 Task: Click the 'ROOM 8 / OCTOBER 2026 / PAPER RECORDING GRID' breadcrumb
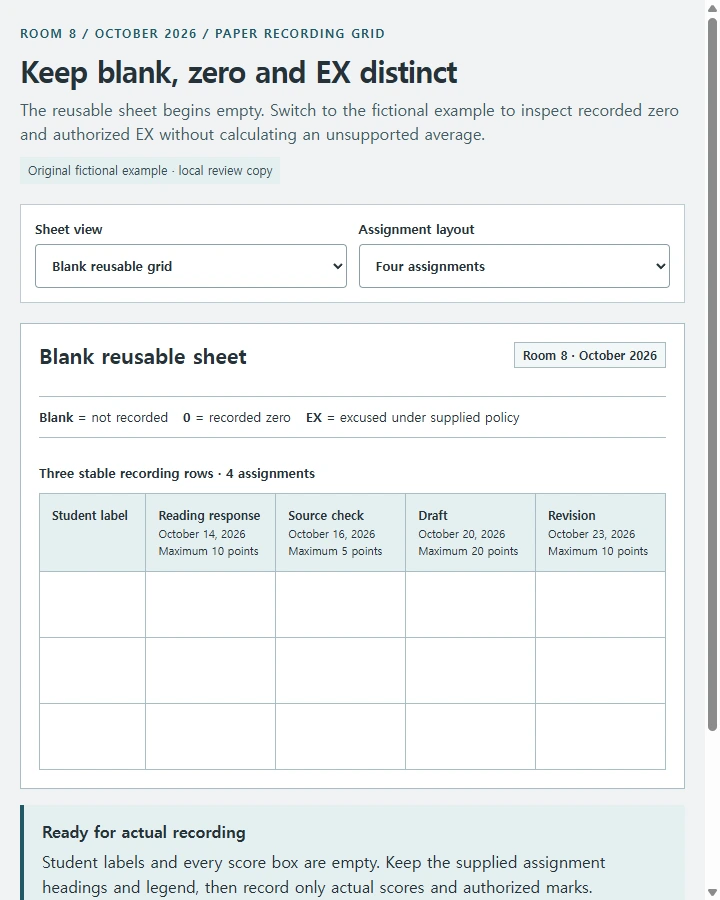point(202,33)
